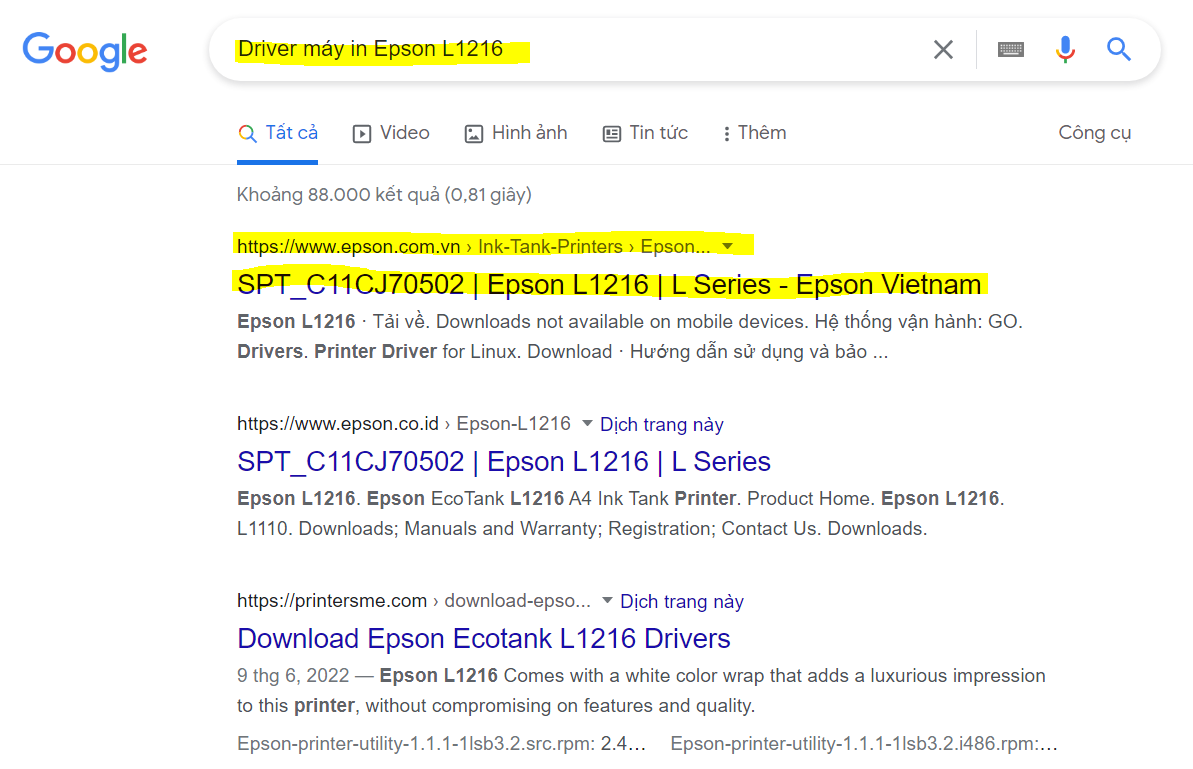This screenshot has width=1193, height=769.
Task: Clear search text with X icon
Action: pyautogui.click(x=943, y=49)
